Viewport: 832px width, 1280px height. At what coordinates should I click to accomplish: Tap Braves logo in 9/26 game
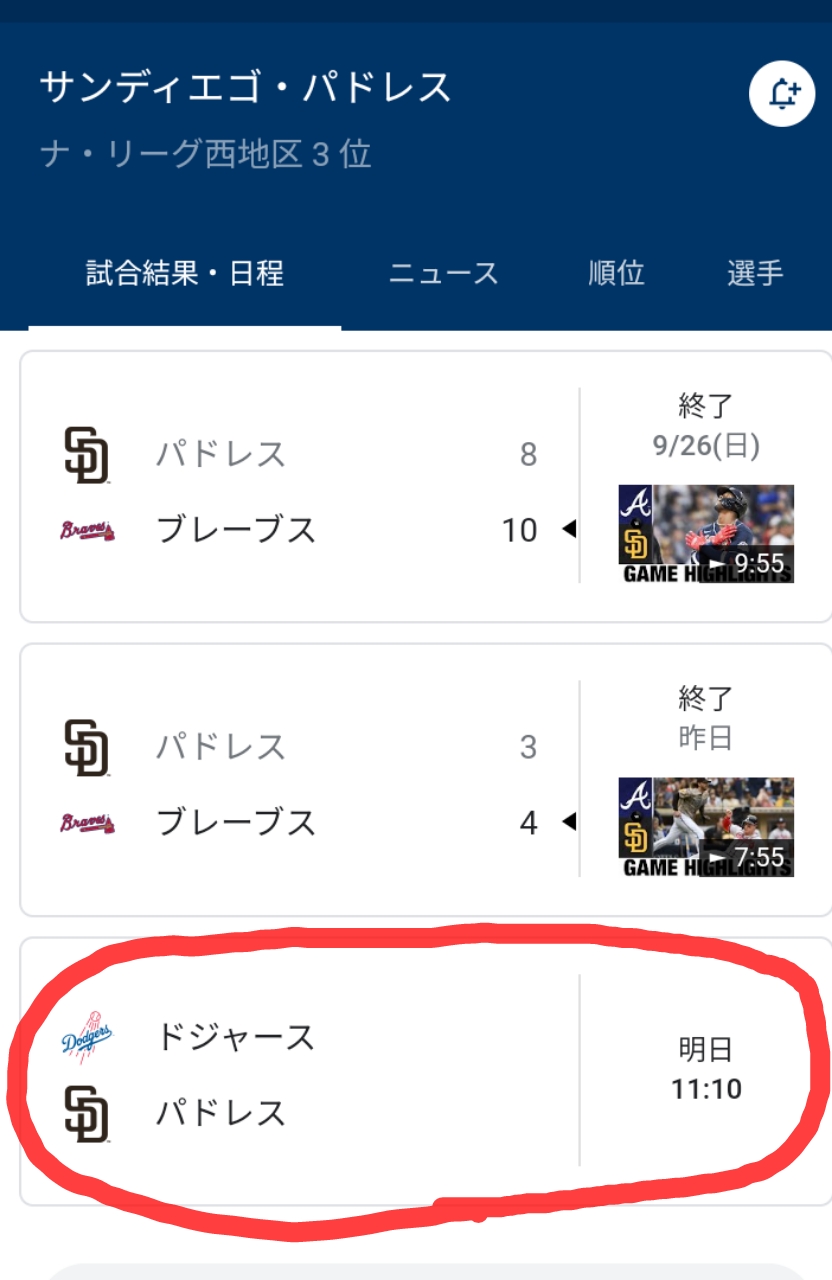point(86,530)
